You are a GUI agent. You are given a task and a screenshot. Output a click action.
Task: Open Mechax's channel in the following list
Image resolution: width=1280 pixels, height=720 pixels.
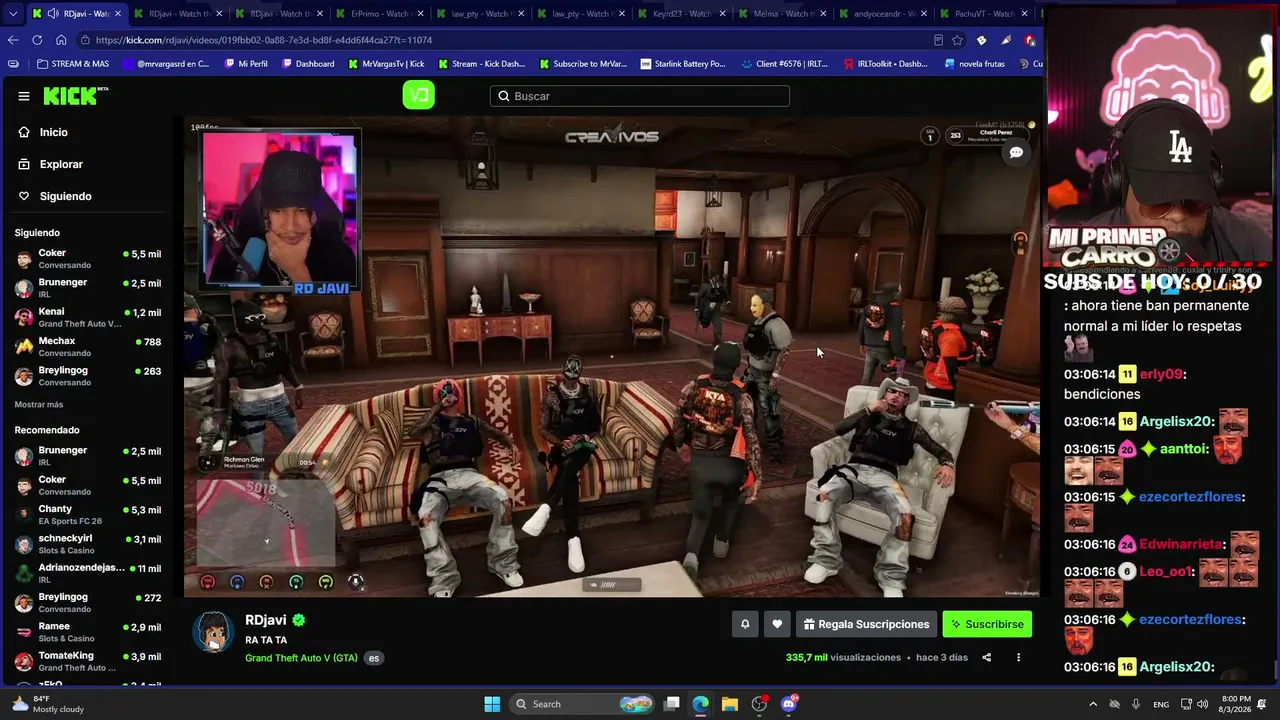tap(88, 346)
